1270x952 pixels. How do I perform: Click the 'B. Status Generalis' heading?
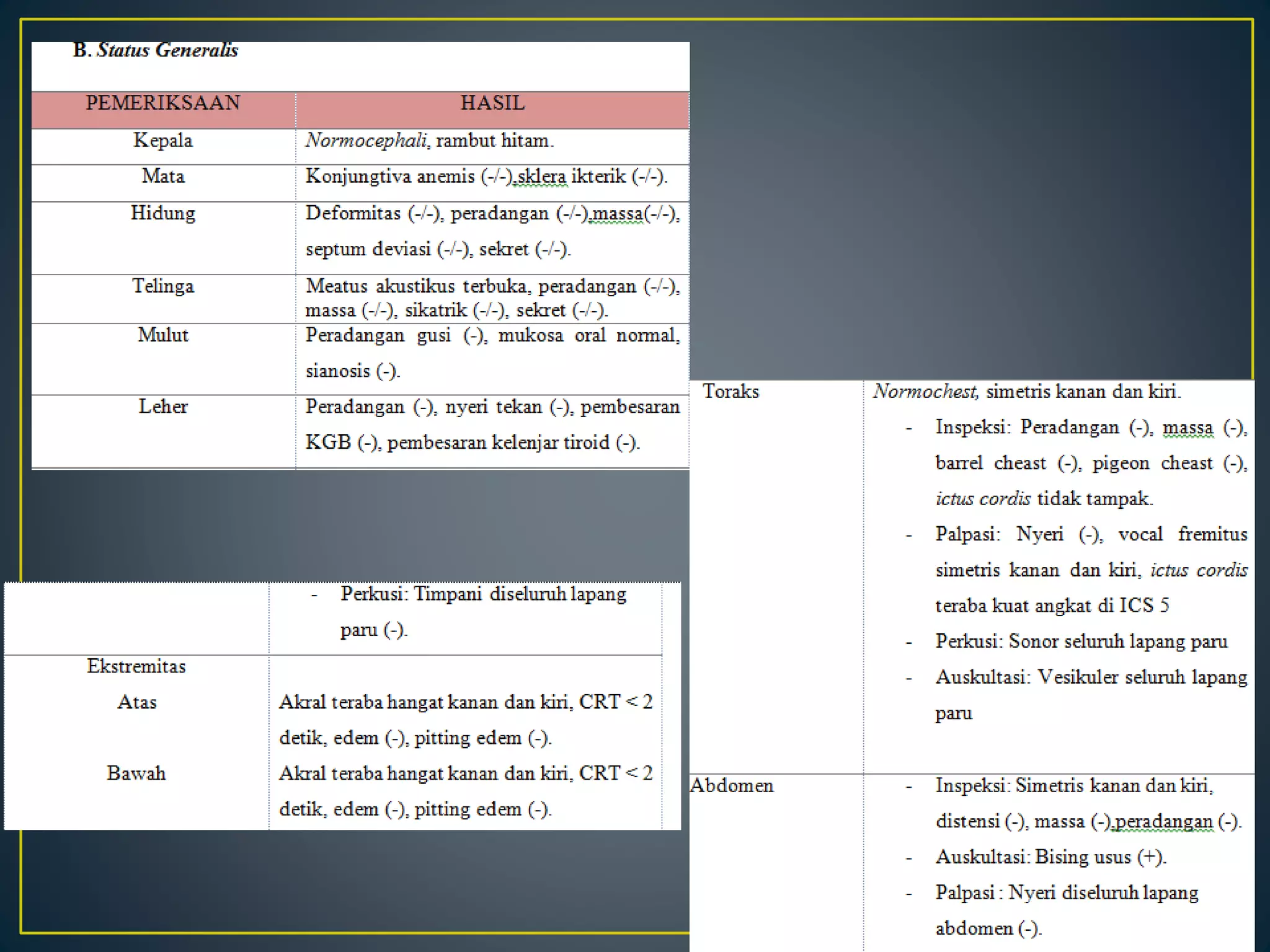tap(155, 50)
